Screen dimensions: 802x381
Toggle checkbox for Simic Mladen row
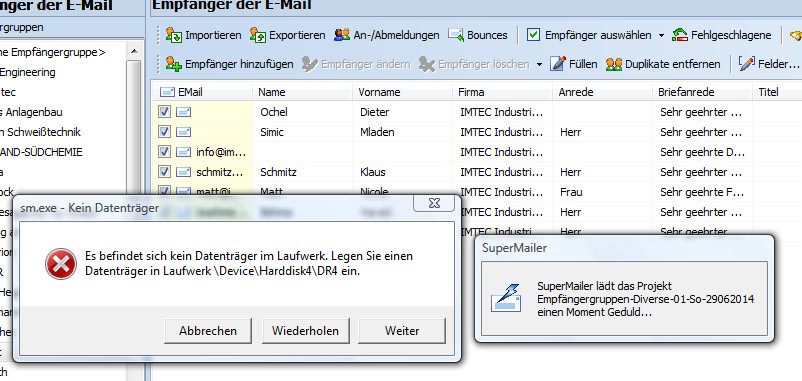[164, 132]
